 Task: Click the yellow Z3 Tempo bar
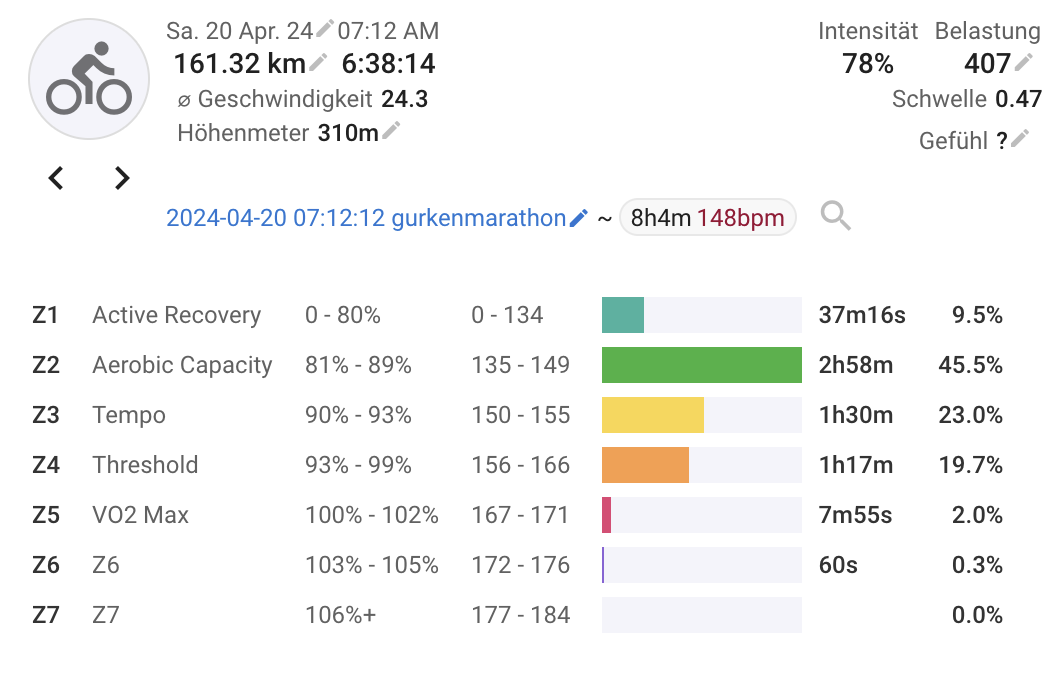(x=652, y=415)
